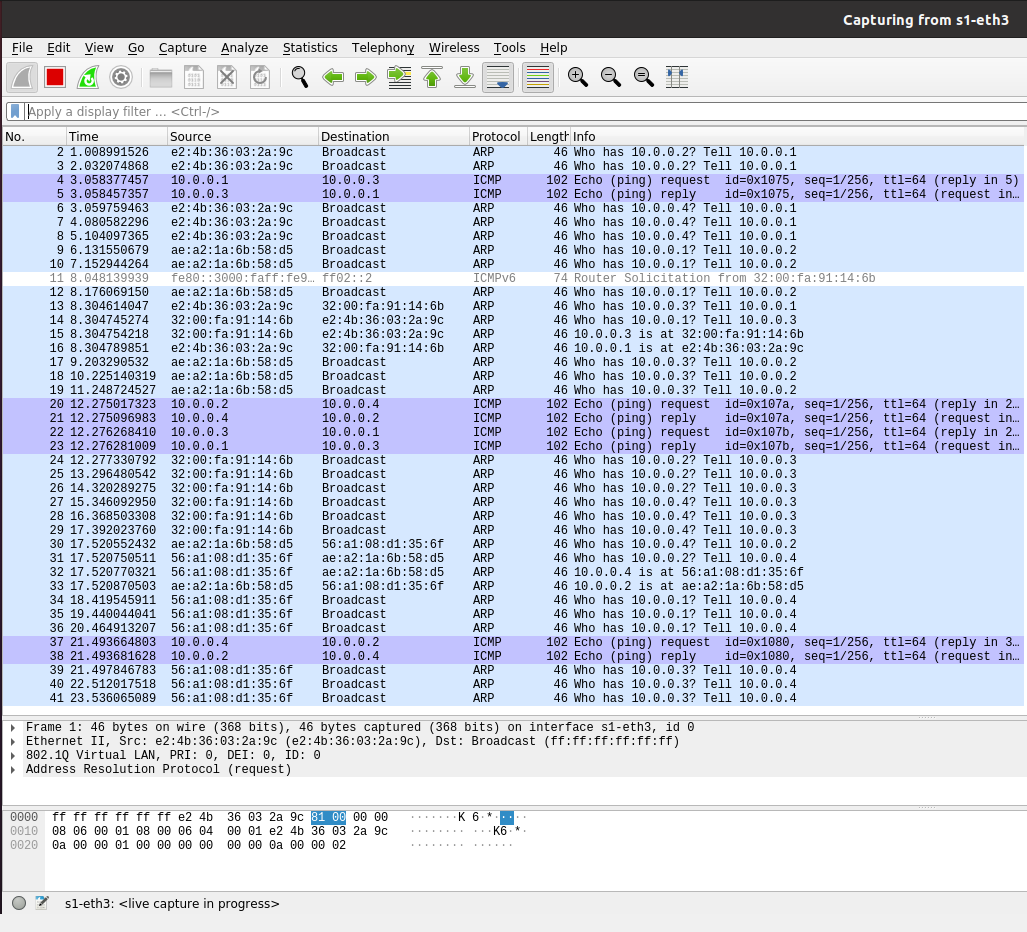Go forward to next packet arrow
The image size is (1027, 932).
(x=365, y=77)
